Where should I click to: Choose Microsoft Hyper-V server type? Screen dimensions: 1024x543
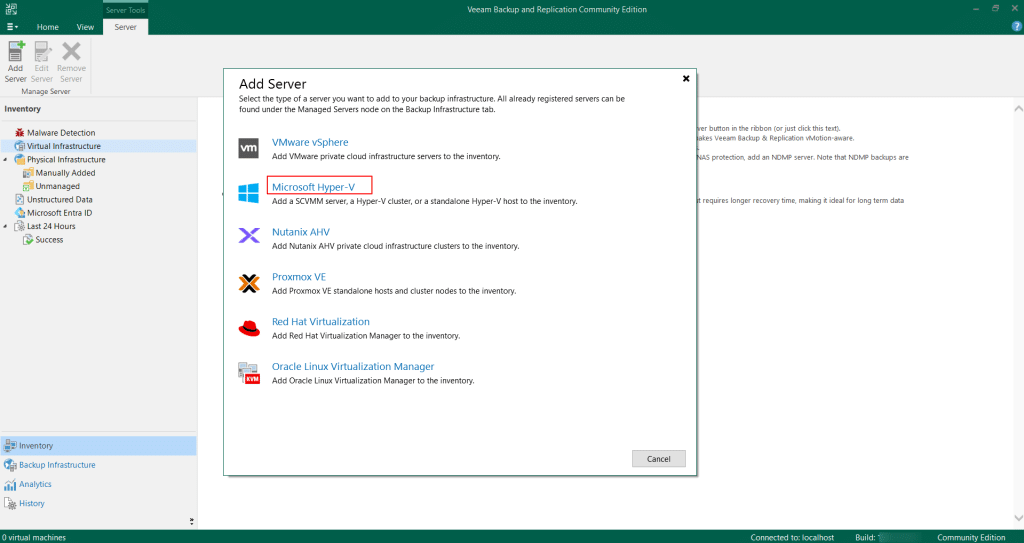pos(313,187)
